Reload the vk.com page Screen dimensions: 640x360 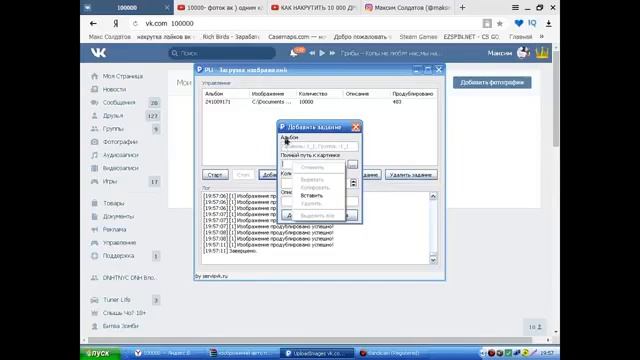135,24
